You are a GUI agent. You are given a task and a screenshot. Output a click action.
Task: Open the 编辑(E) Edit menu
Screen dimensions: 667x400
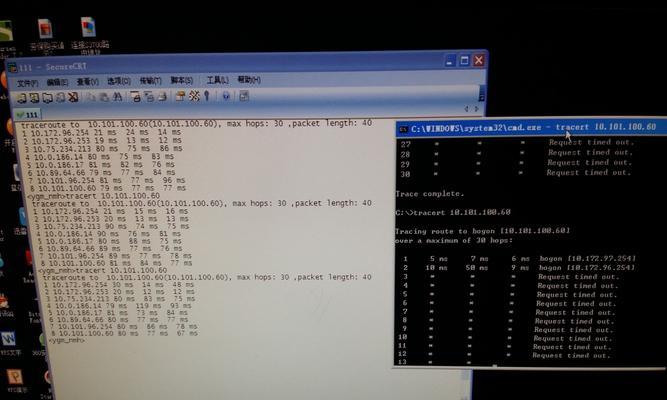click(x=59, y=81)
